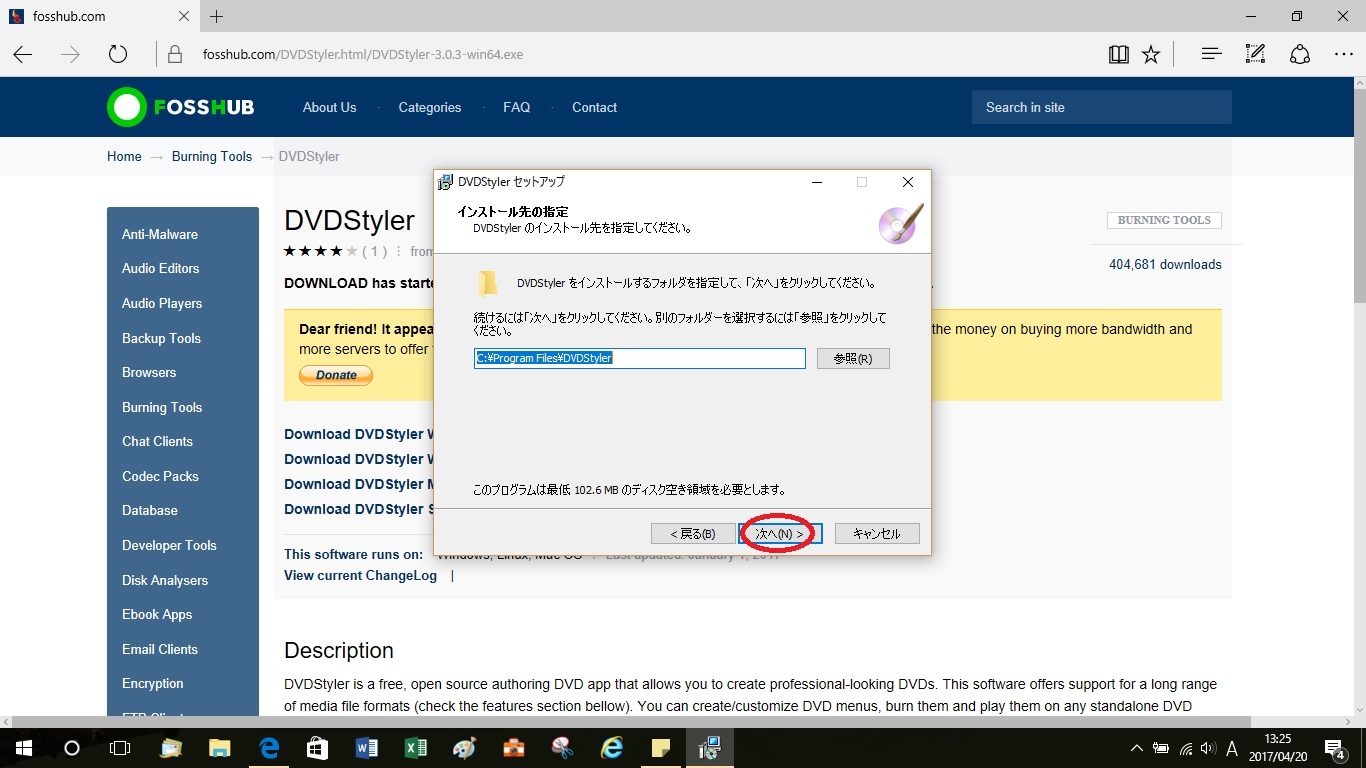
Task: Open the Edge Hub icon
Action: coord(1212,54)
